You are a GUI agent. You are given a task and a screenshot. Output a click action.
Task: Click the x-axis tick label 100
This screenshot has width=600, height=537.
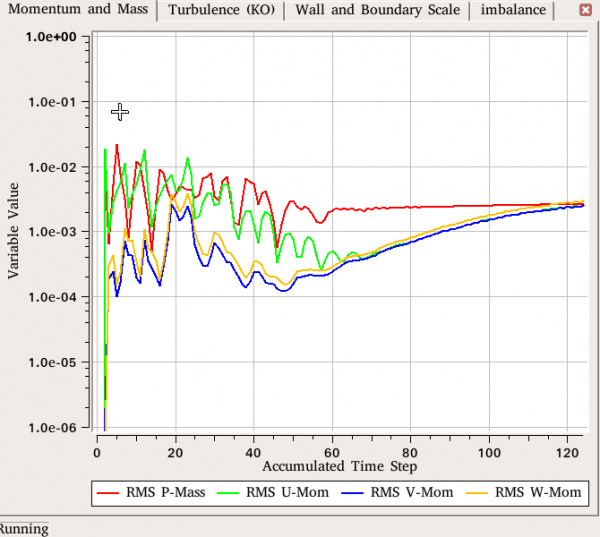point(489,453)
